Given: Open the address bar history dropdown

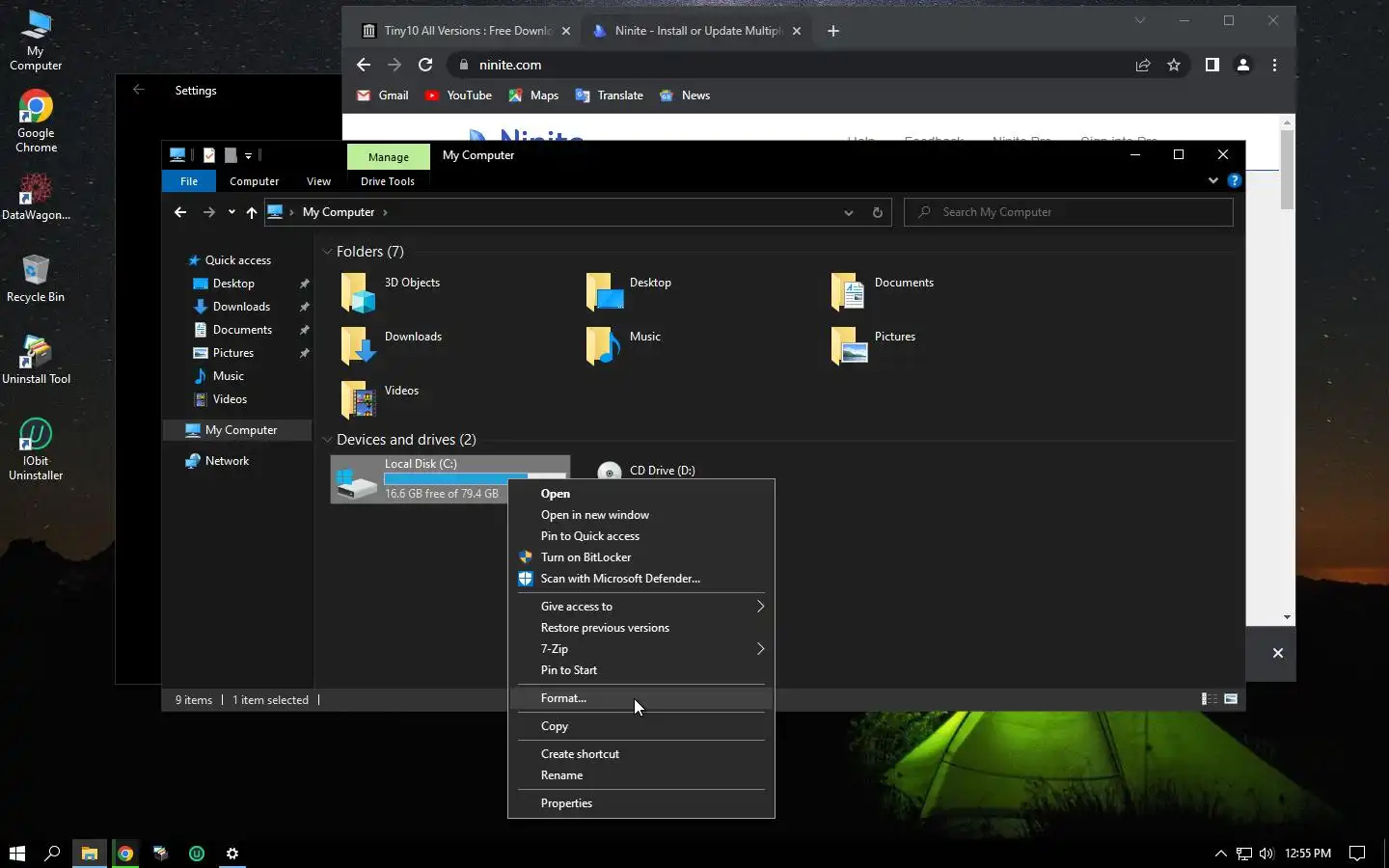Looking at the screenshot, I should pyautogui.click(x=849, y=212).
